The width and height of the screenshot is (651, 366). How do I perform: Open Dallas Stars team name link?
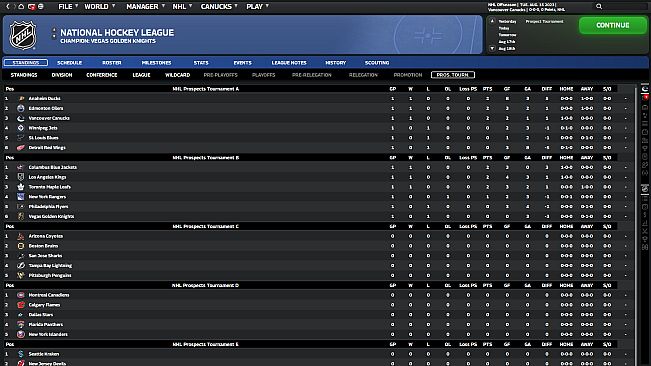[41, 315]
